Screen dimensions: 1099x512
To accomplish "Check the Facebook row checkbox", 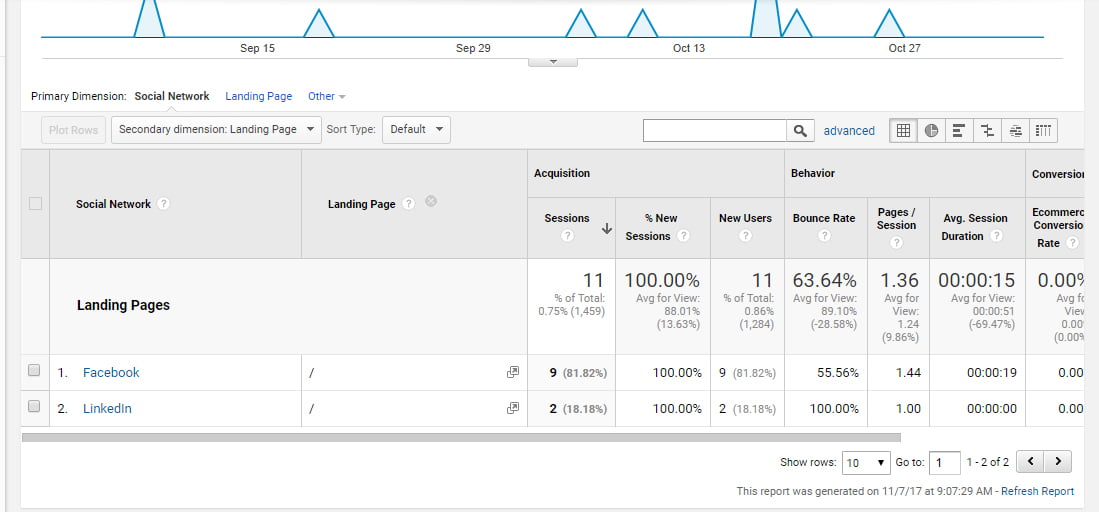I will (34, 371).
